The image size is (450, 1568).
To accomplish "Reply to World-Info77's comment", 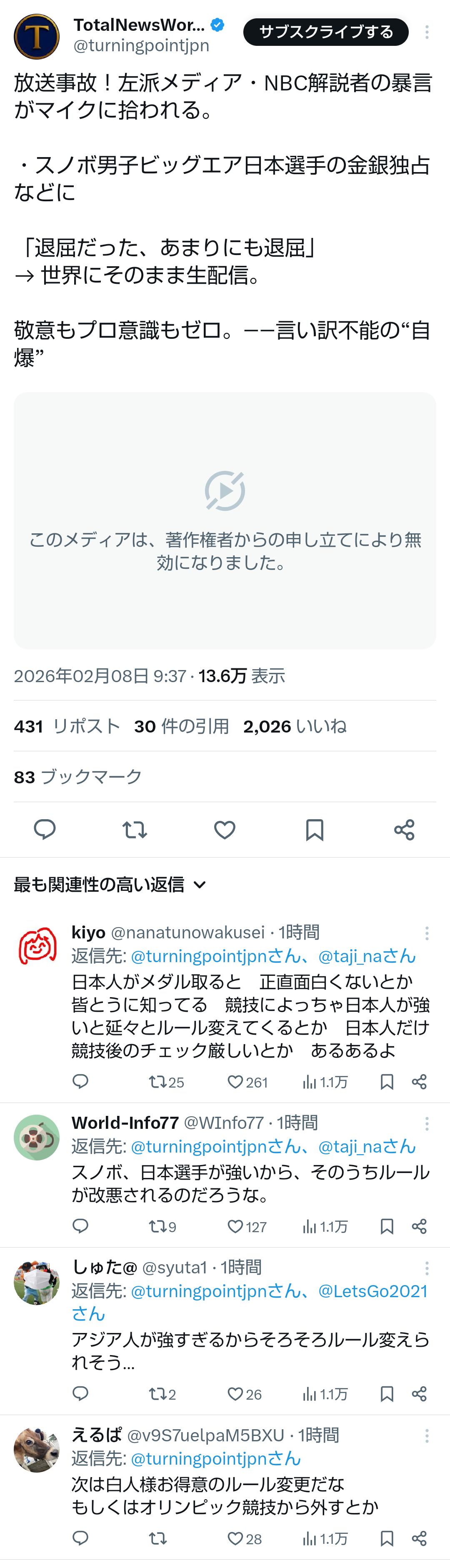I will click(80, 1226).
